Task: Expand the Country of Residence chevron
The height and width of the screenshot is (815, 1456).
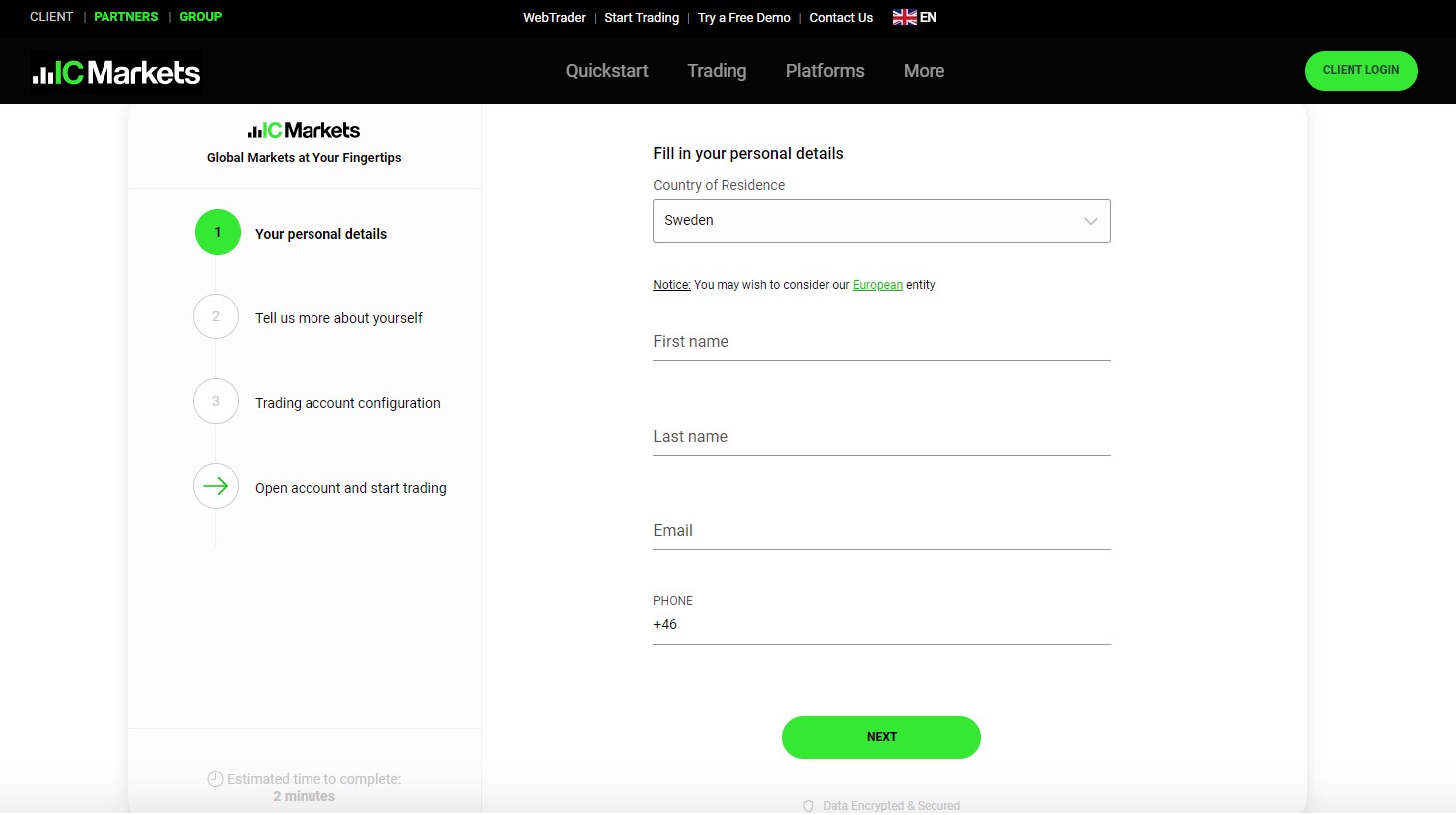Action: (x=1091, y=221)
